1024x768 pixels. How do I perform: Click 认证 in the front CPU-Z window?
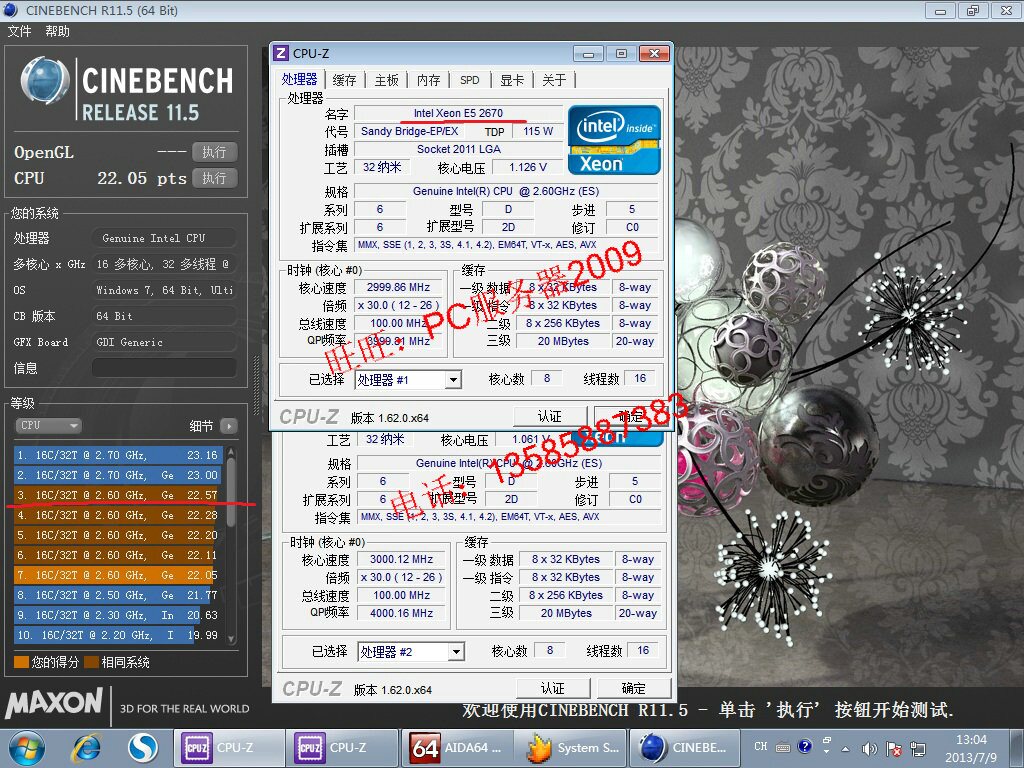pyautogui.click(x=550, y=417)
